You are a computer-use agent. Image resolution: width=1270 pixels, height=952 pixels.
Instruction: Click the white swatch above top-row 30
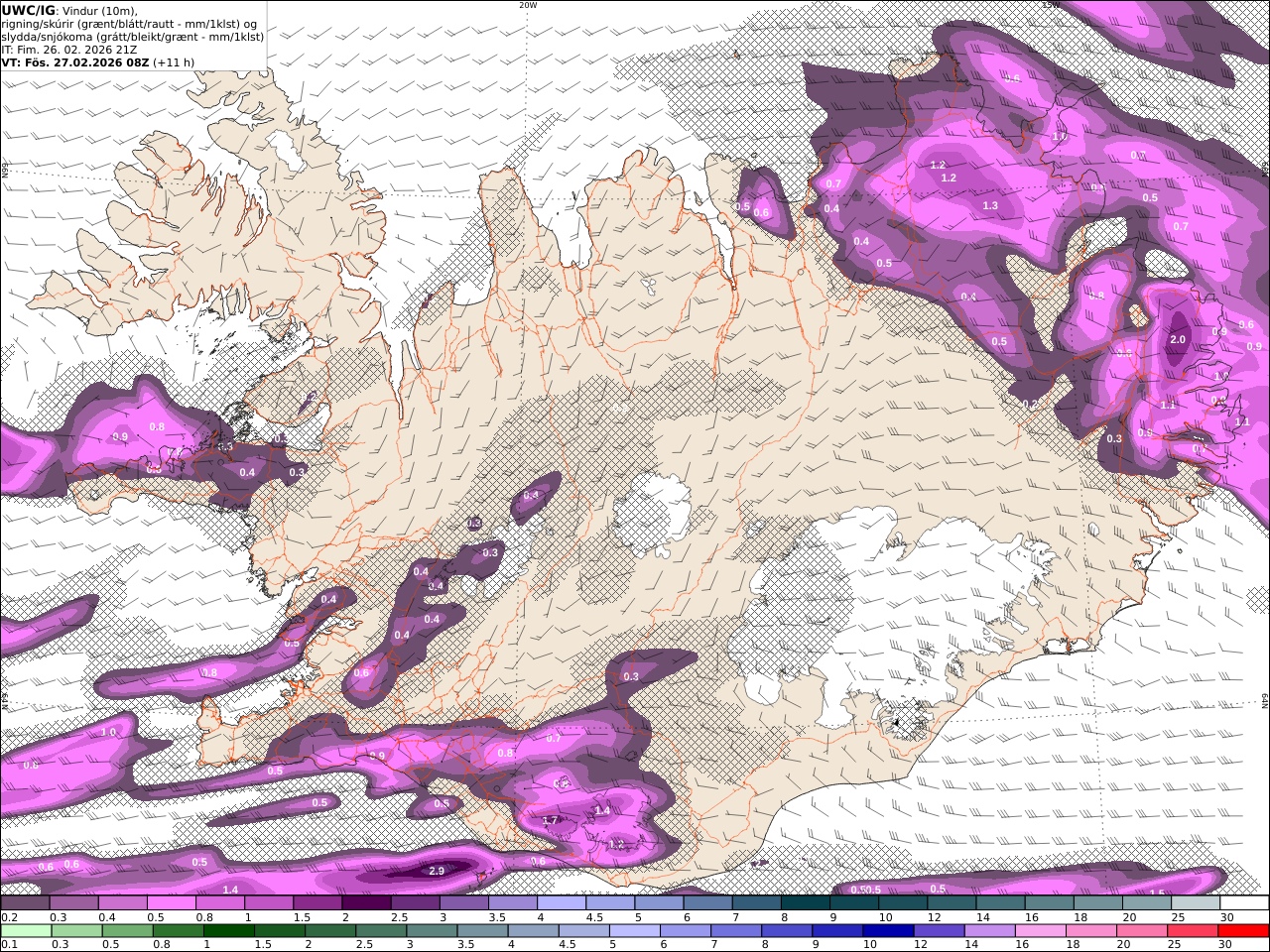coord(1245,903)
